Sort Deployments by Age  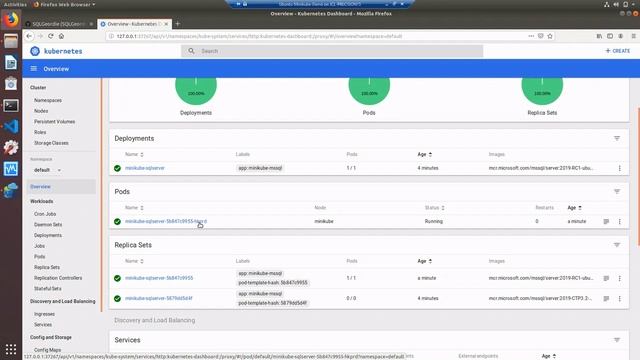click(424, 154)
